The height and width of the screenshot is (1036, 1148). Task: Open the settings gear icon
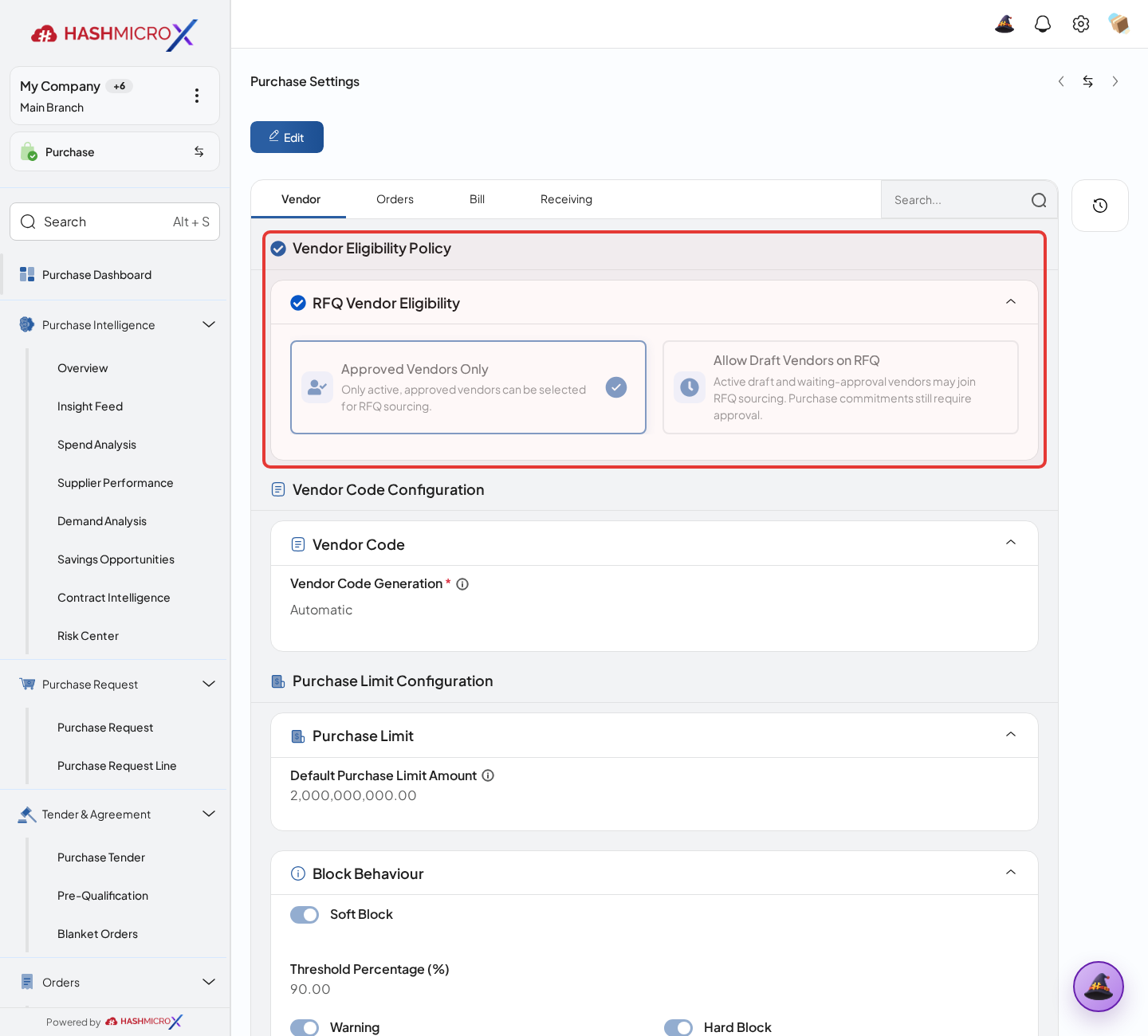click(x=1081, y=24)
